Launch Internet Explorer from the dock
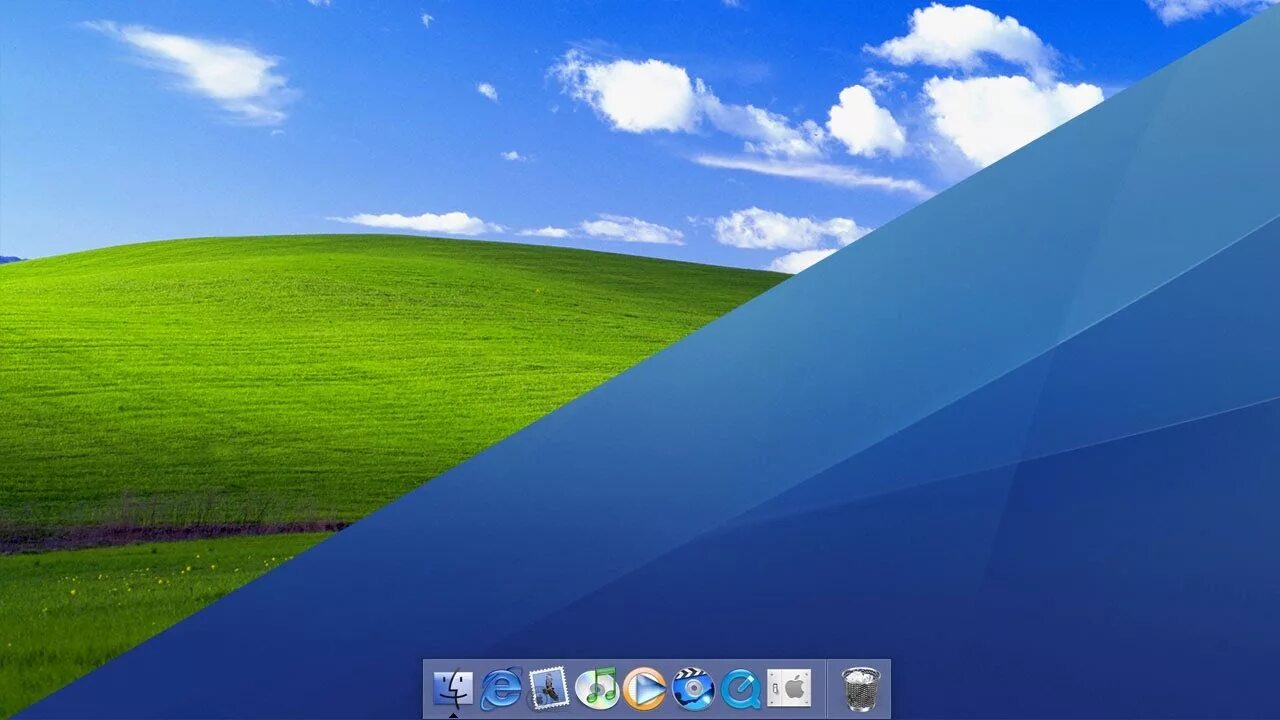 501,688
